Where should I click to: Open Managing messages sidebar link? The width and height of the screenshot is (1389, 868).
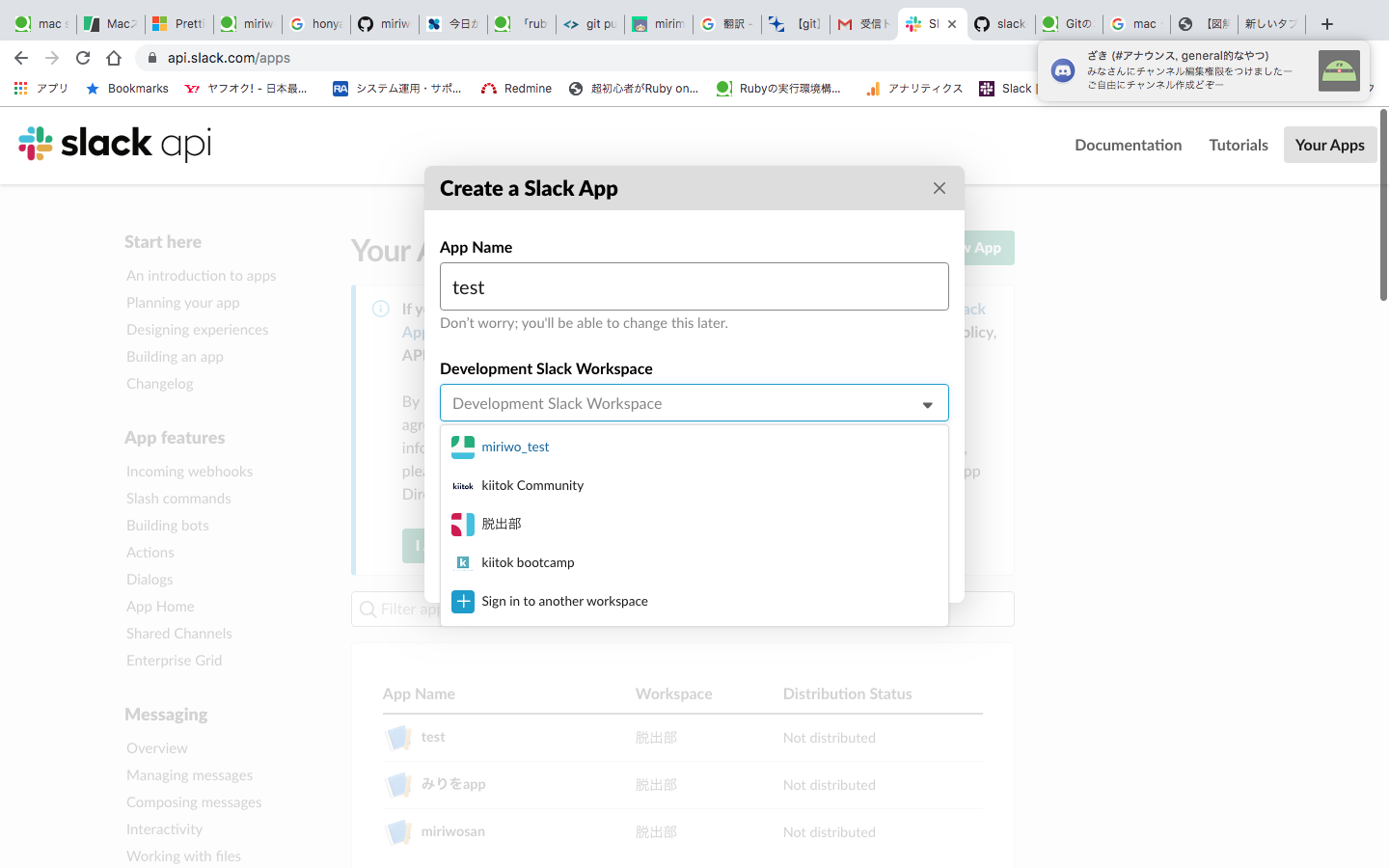tap(189, 775)
